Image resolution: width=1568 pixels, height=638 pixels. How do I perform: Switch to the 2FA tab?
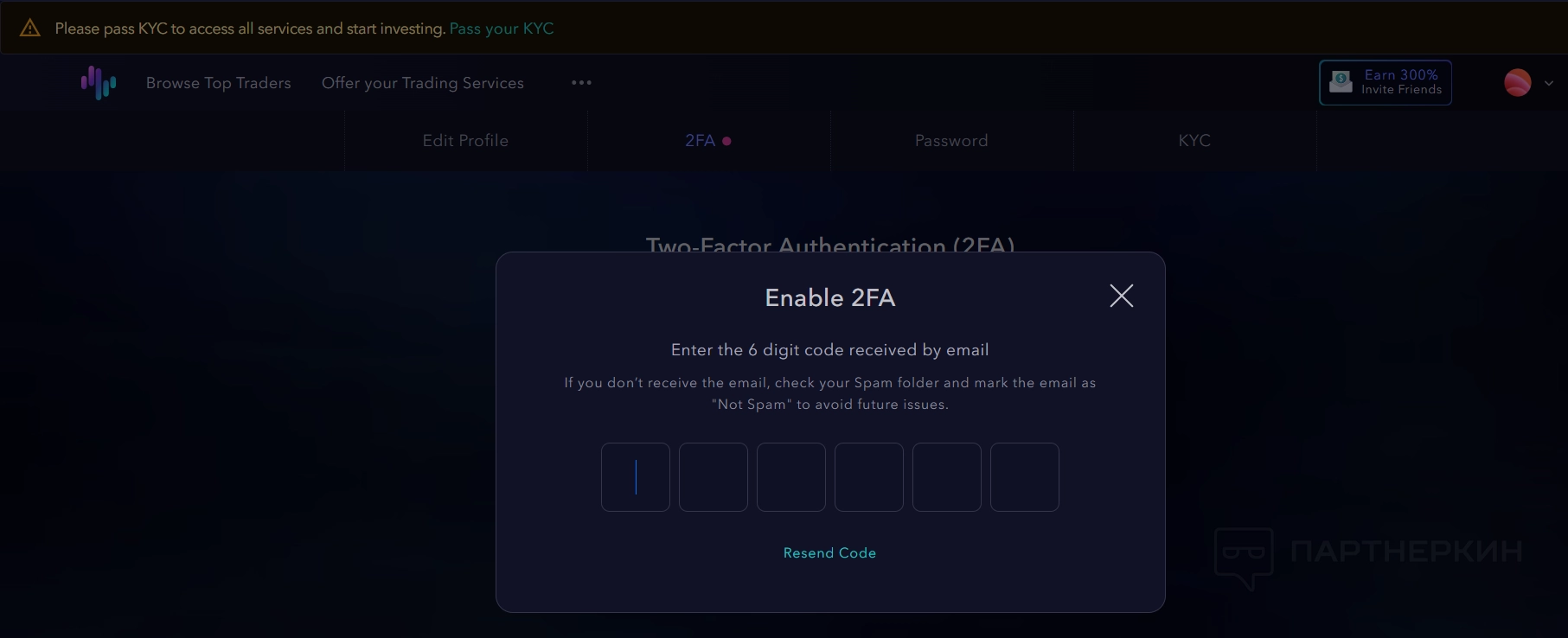click(701, 141)
